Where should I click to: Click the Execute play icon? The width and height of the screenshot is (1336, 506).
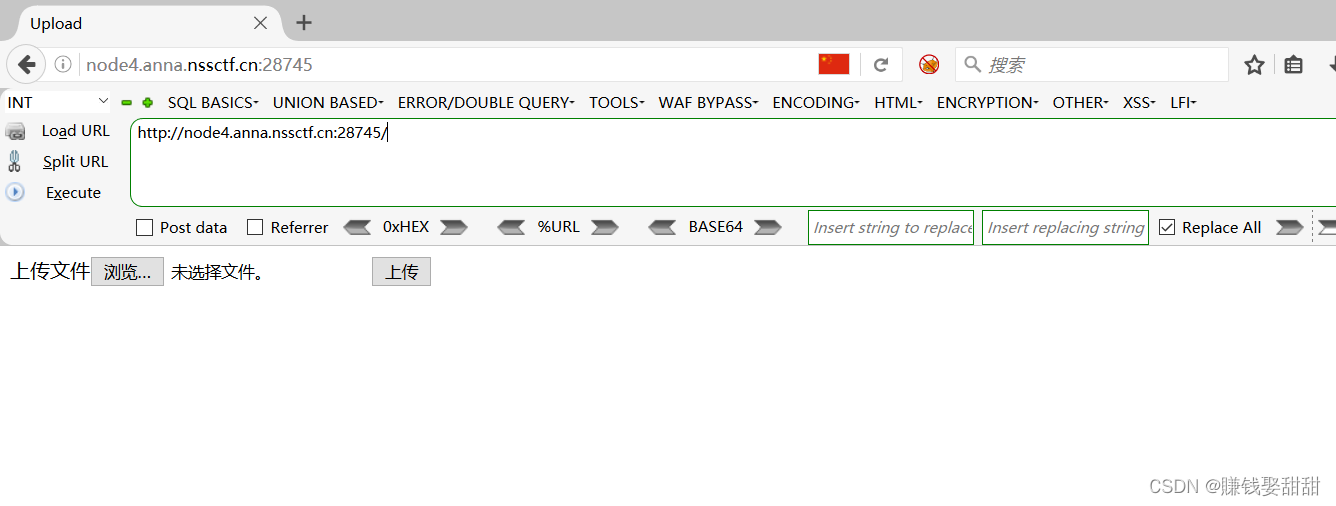click(15, 192)
